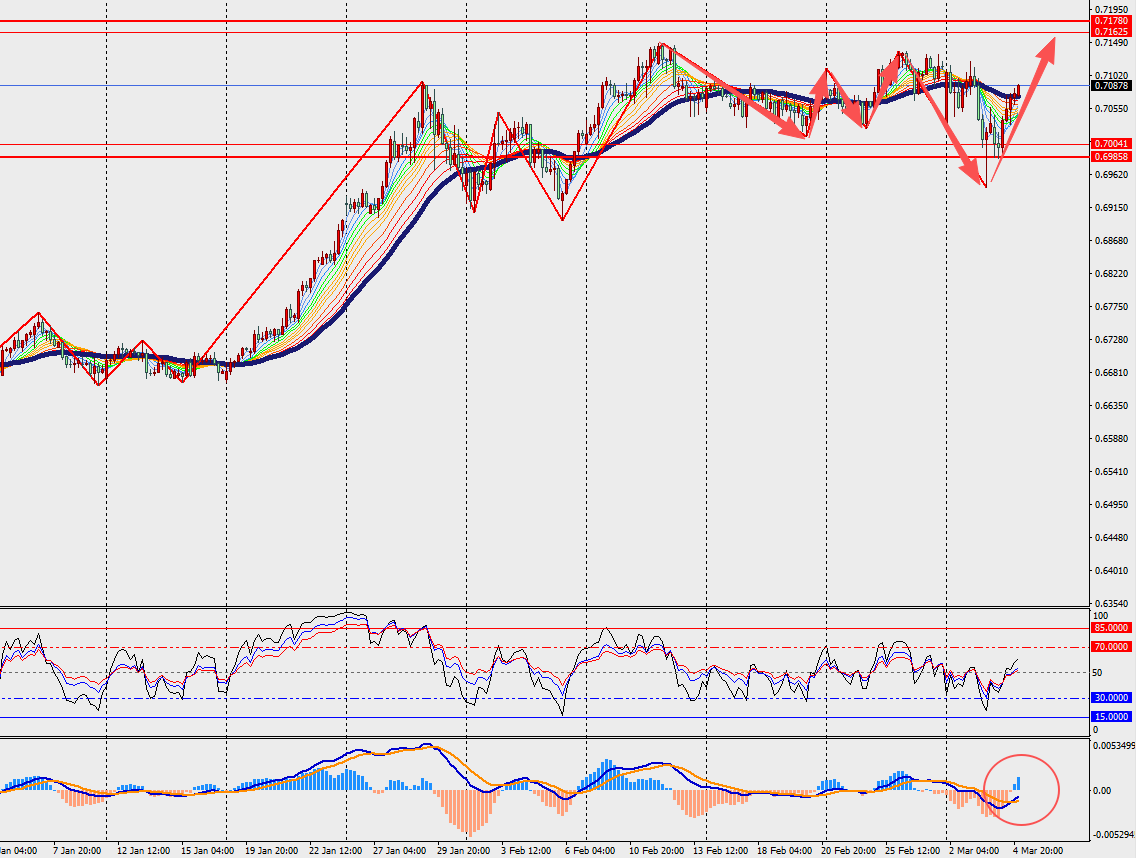Viewport: 1137px width, 858px height.
Task: Select the 30.0000 blue oscillator level label
Action: pyautogui.click(x=1111, y=698)
